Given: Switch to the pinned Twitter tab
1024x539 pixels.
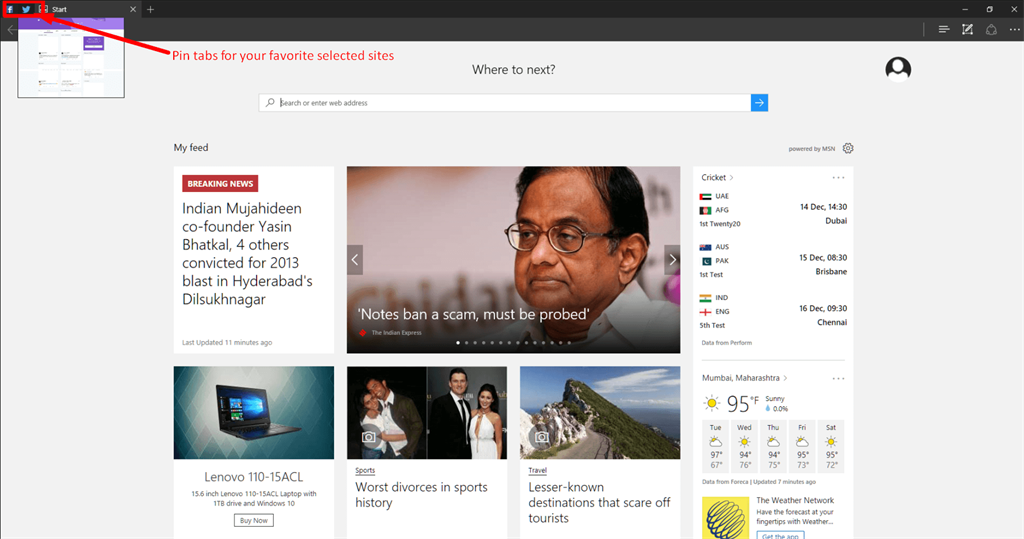Looking at the screenshot, I should (26, 9).
